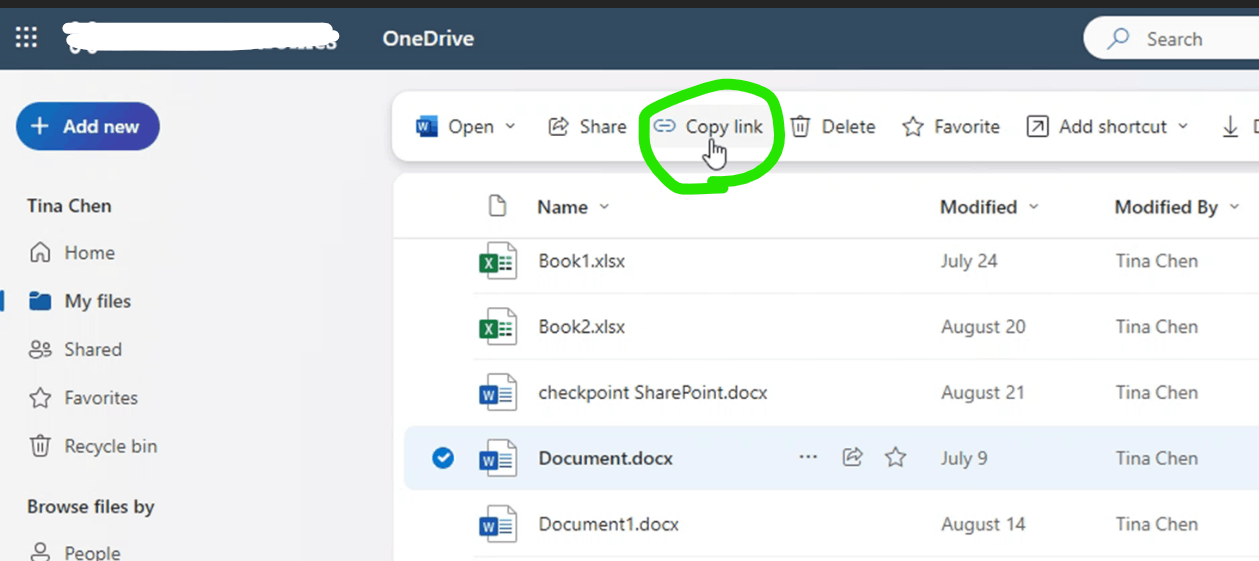Click July 9 date on Document.docx row
This screenshot has width=1259, height=561.
point(964,458)
